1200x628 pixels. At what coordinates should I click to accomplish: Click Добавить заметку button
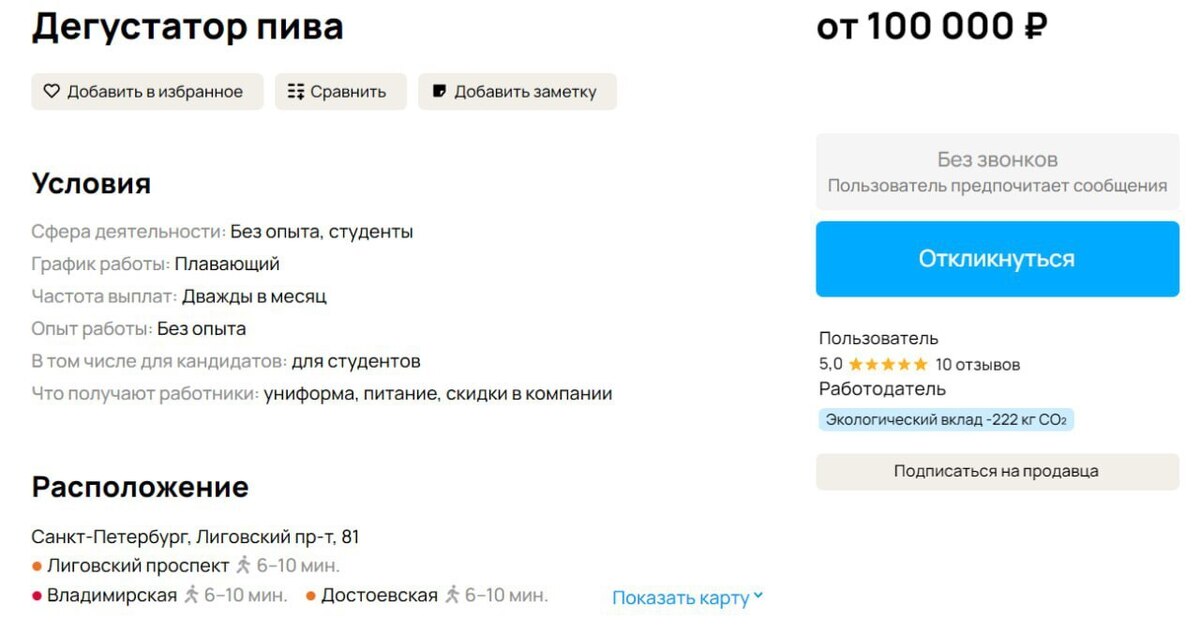click(517, 91)
